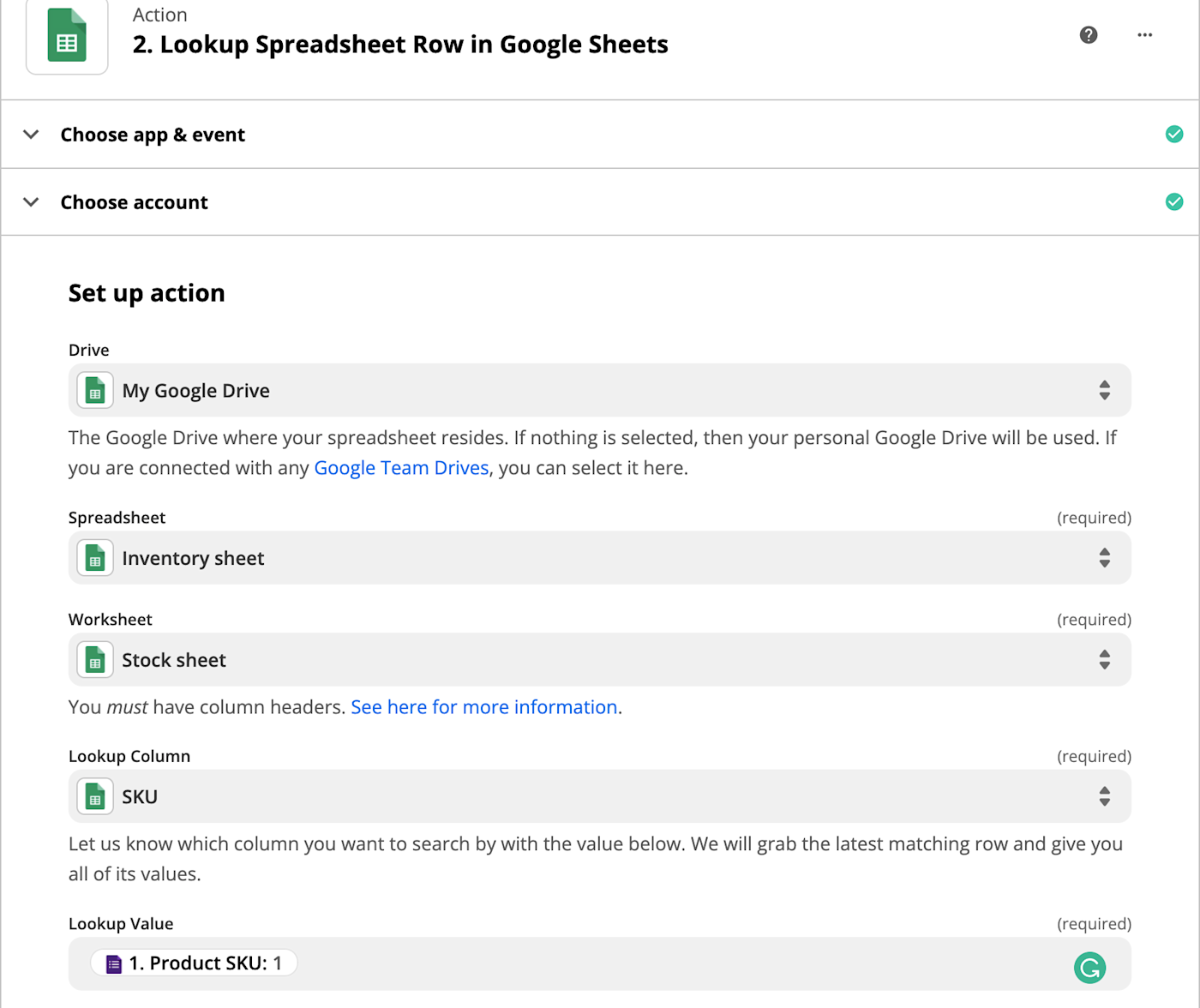Open the Worksheet dropdown arrows
1200x1008 pixels.
(1105, 660)
